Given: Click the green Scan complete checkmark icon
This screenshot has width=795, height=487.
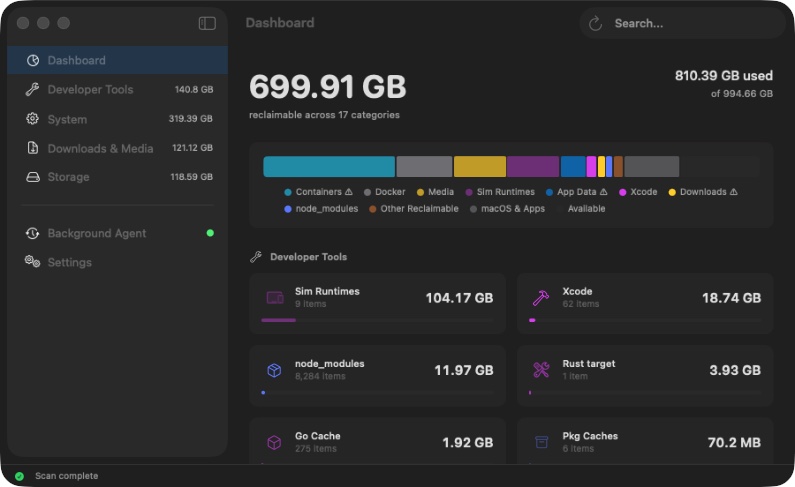Looking at the screenshot, I should click(x=19, y=476).
